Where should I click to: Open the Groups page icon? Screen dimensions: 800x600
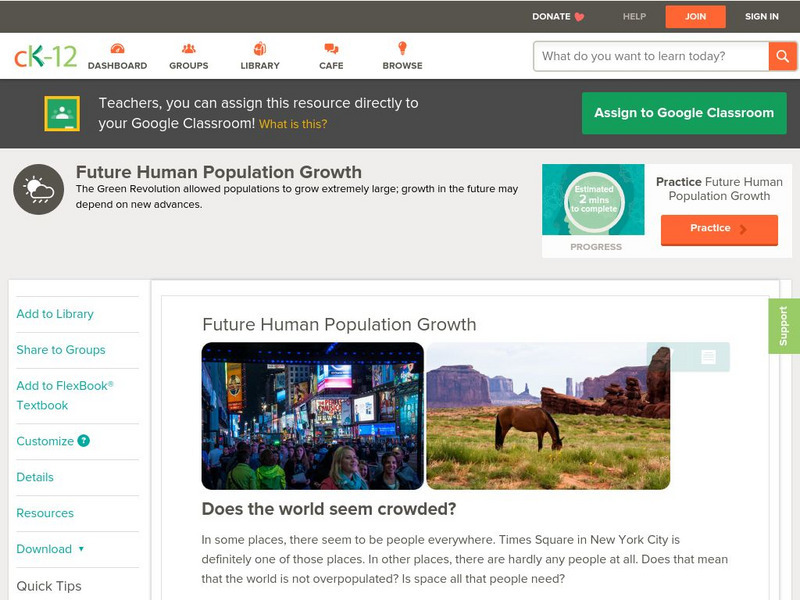(x=188, y=49)
